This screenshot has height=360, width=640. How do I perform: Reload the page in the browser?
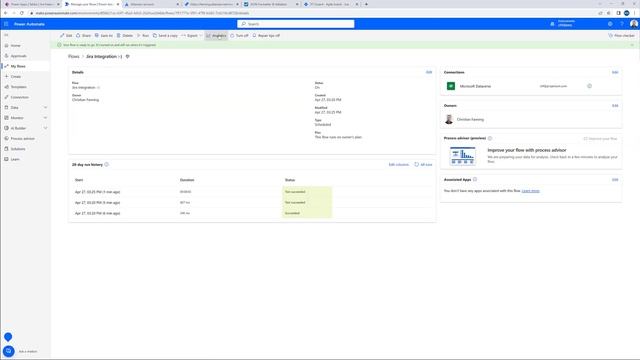(22, 13)
